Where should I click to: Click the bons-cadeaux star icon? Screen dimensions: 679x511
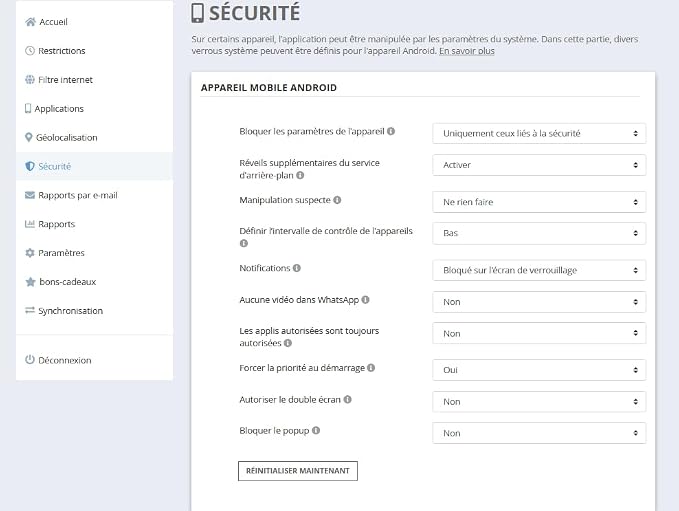[x=30, y=282]
